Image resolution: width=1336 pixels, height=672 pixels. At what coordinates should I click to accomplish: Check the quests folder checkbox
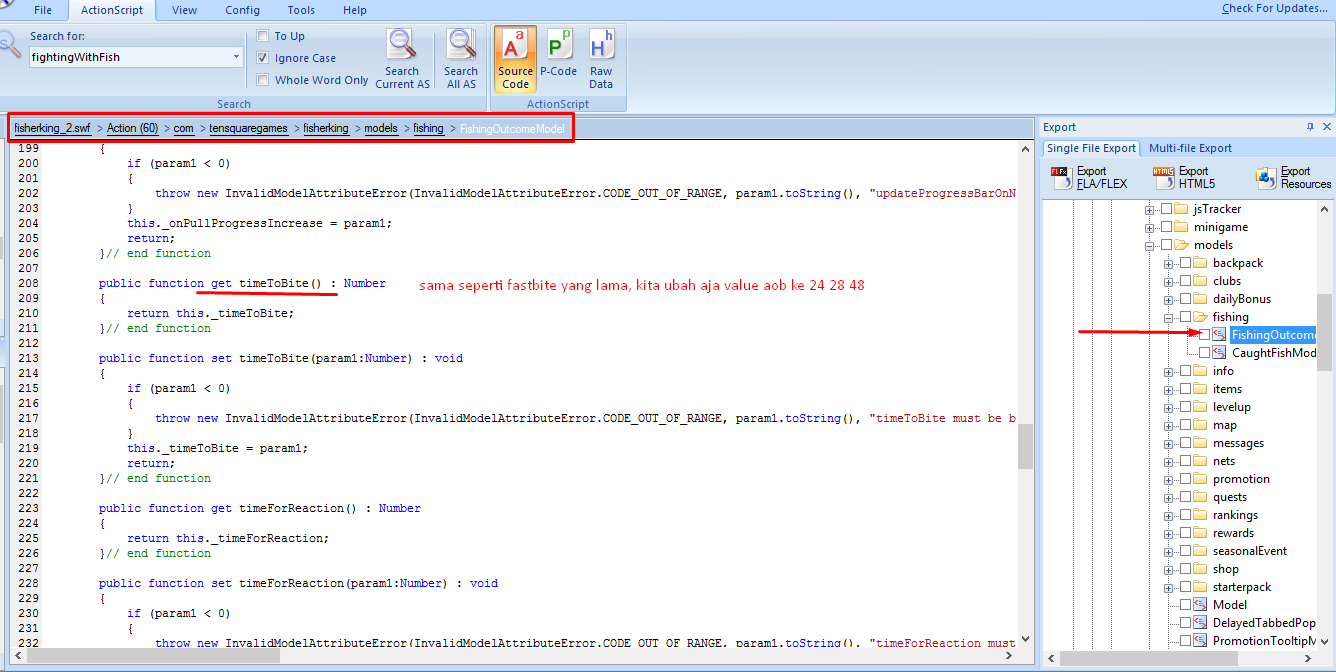click(1185, 497)
